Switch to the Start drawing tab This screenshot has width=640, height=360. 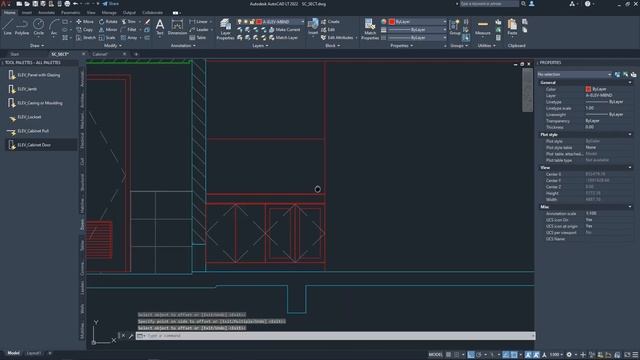pos(15,54)
